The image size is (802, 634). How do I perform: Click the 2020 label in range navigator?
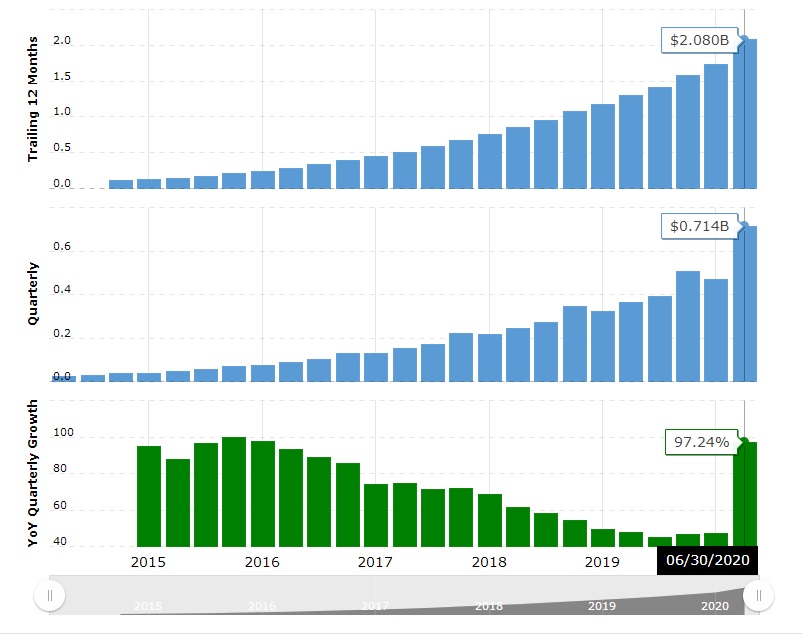point(715,606)
